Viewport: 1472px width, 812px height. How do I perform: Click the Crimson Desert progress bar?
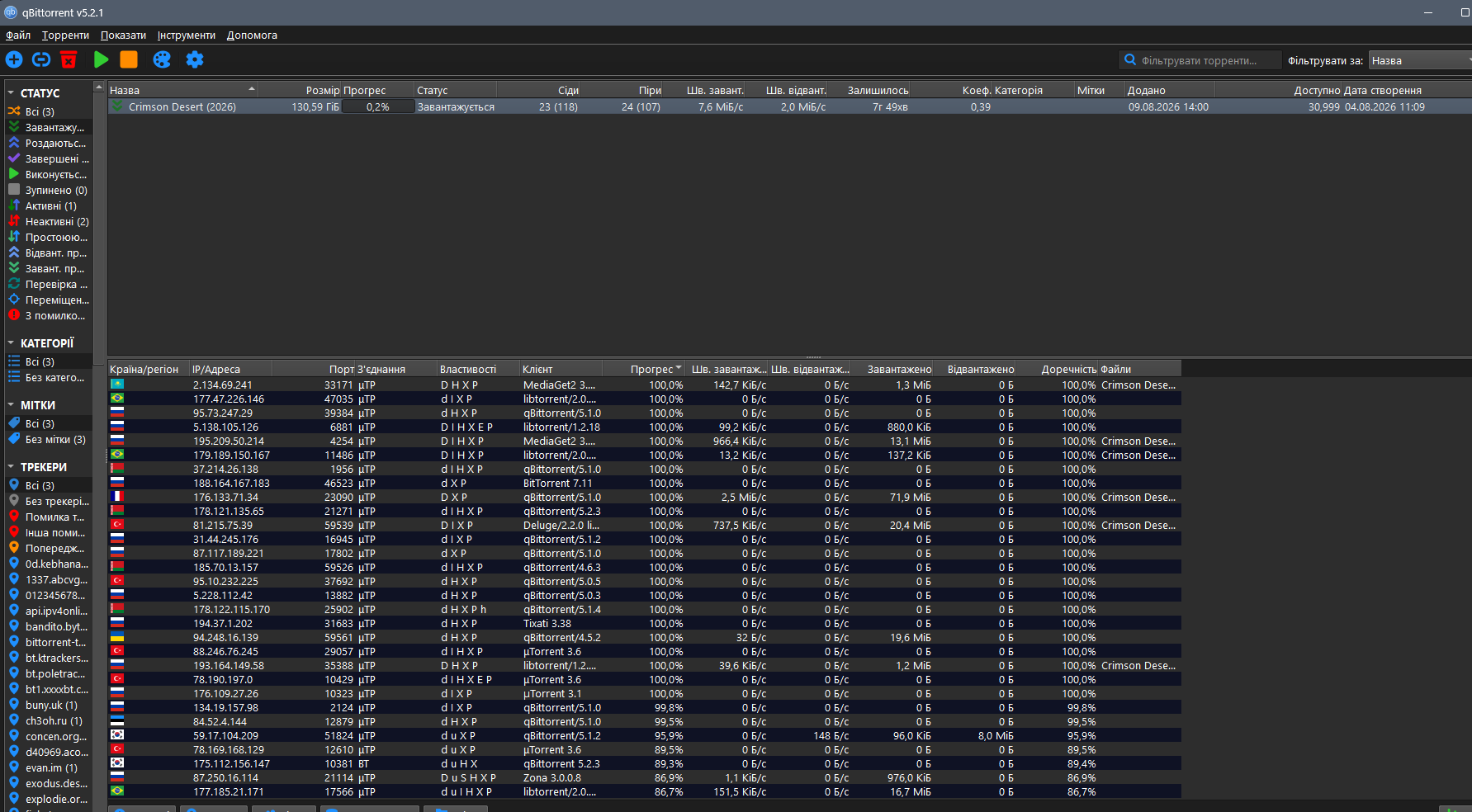[378, 106]
